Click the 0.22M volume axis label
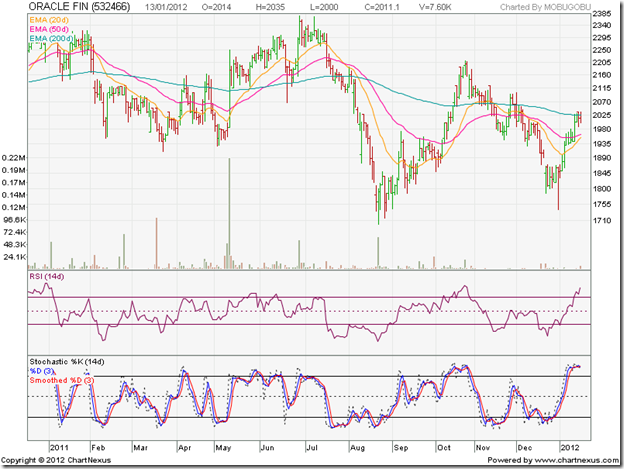624x469 pixels. [x=16, y=158]
